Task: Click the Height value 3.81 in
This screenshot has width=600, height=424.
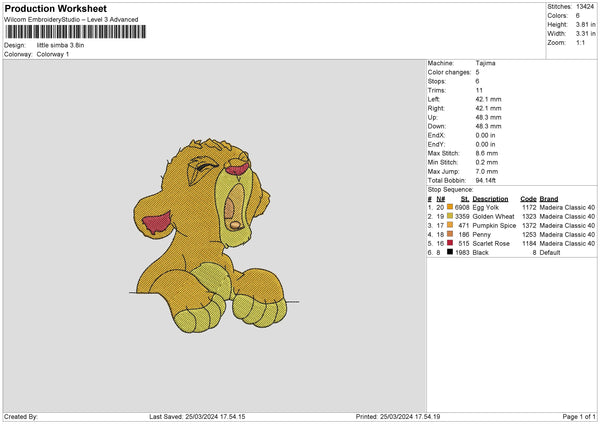Action: 585,24
